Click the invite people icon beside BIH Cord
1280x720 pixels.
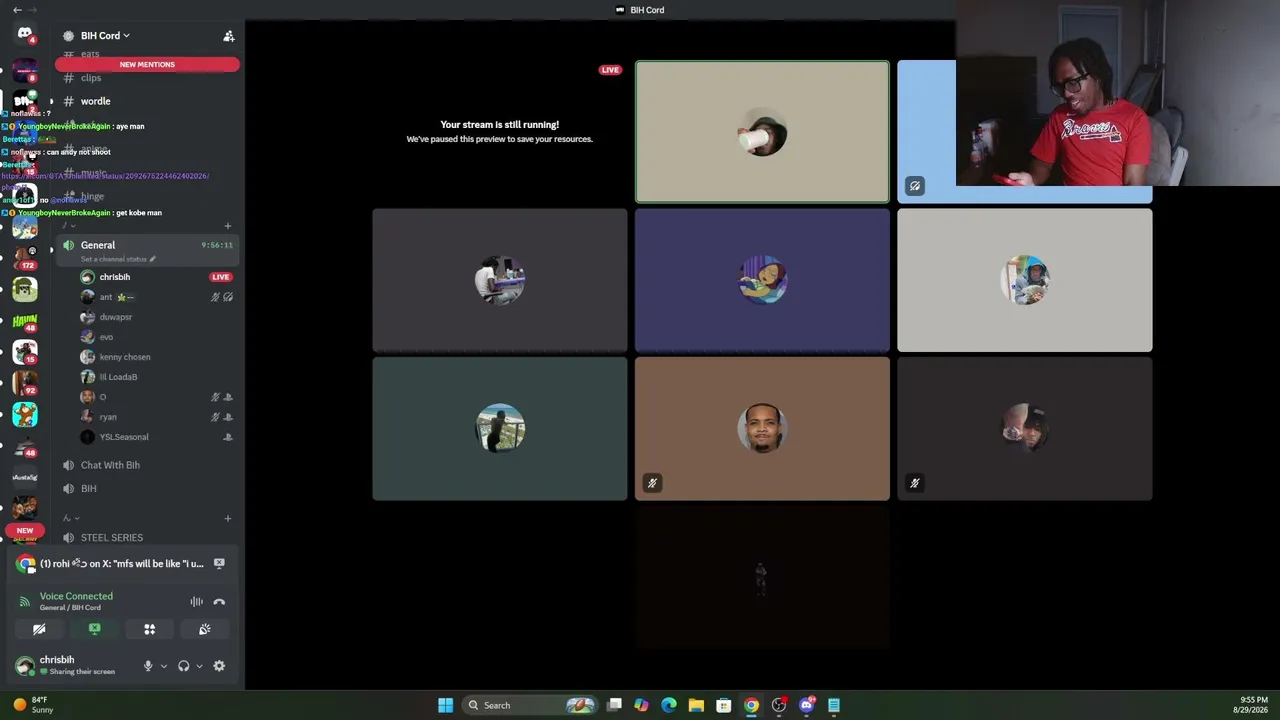[x=229, y=36]
